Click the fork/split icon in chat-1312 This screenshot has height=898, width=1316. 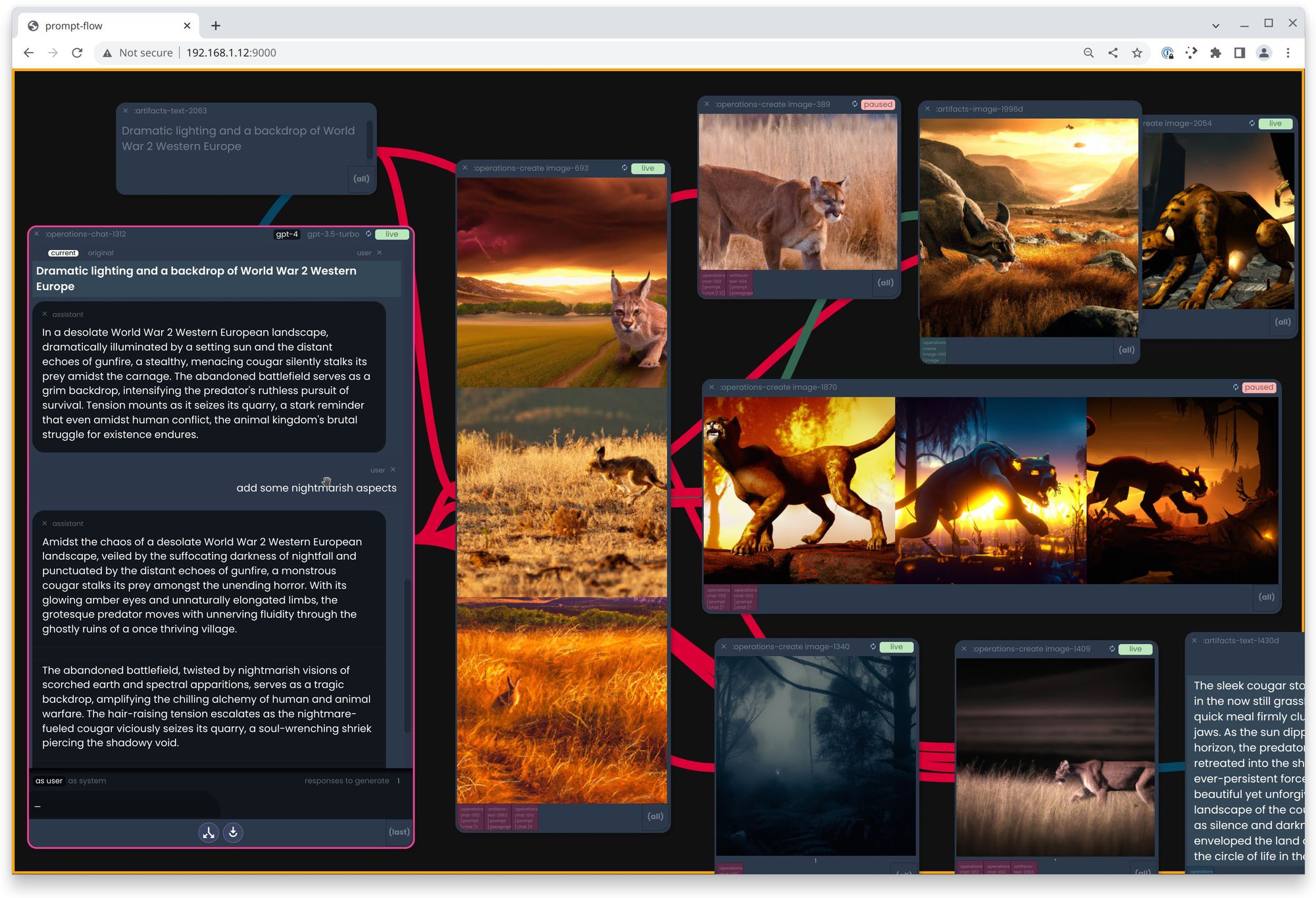pyautogui.click(x=209, y=833)
